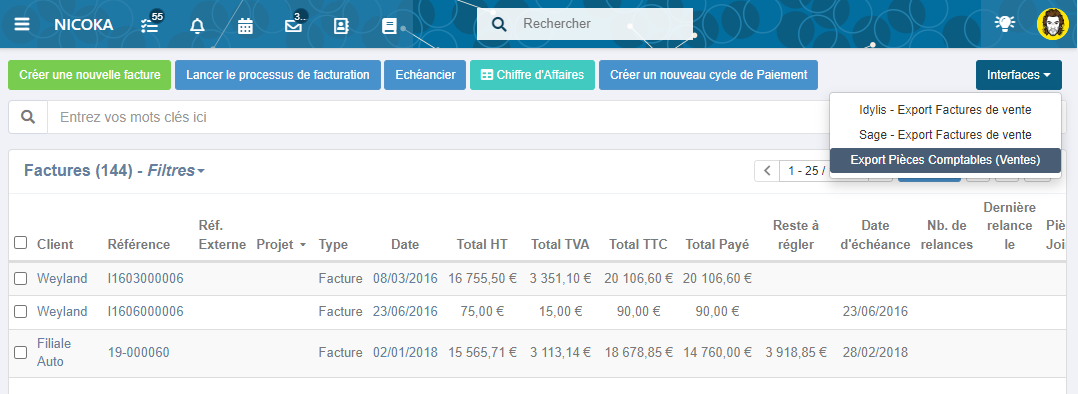
Task: Open the user avatar profile menu
Action: (1053, 23)
